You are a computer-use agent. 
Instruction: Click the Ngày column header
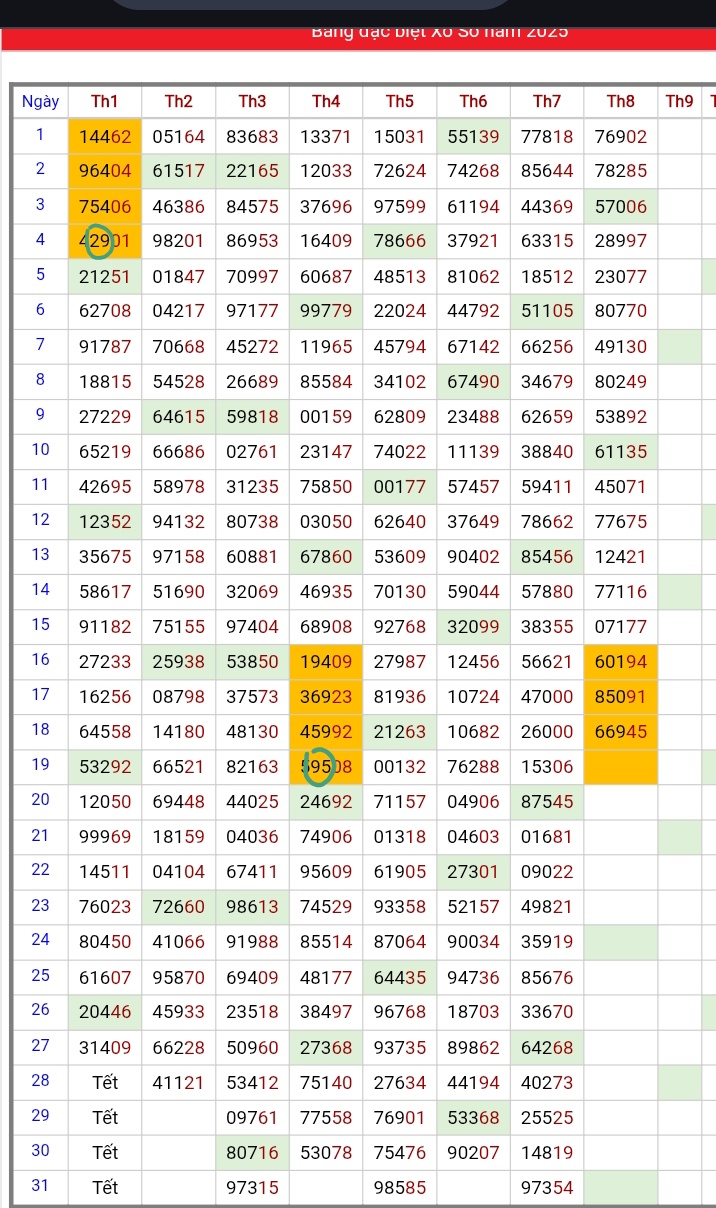tap(40, 101)
